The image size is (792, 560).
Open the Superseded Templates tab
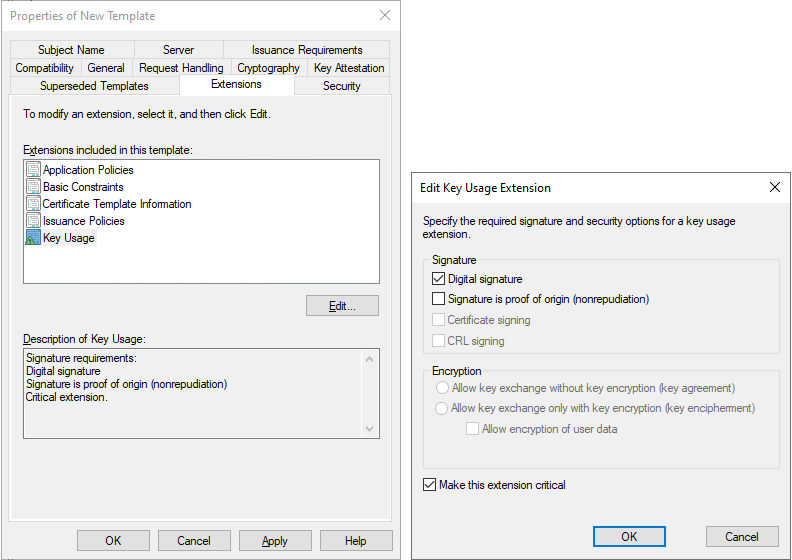click(x=94, y=86)
